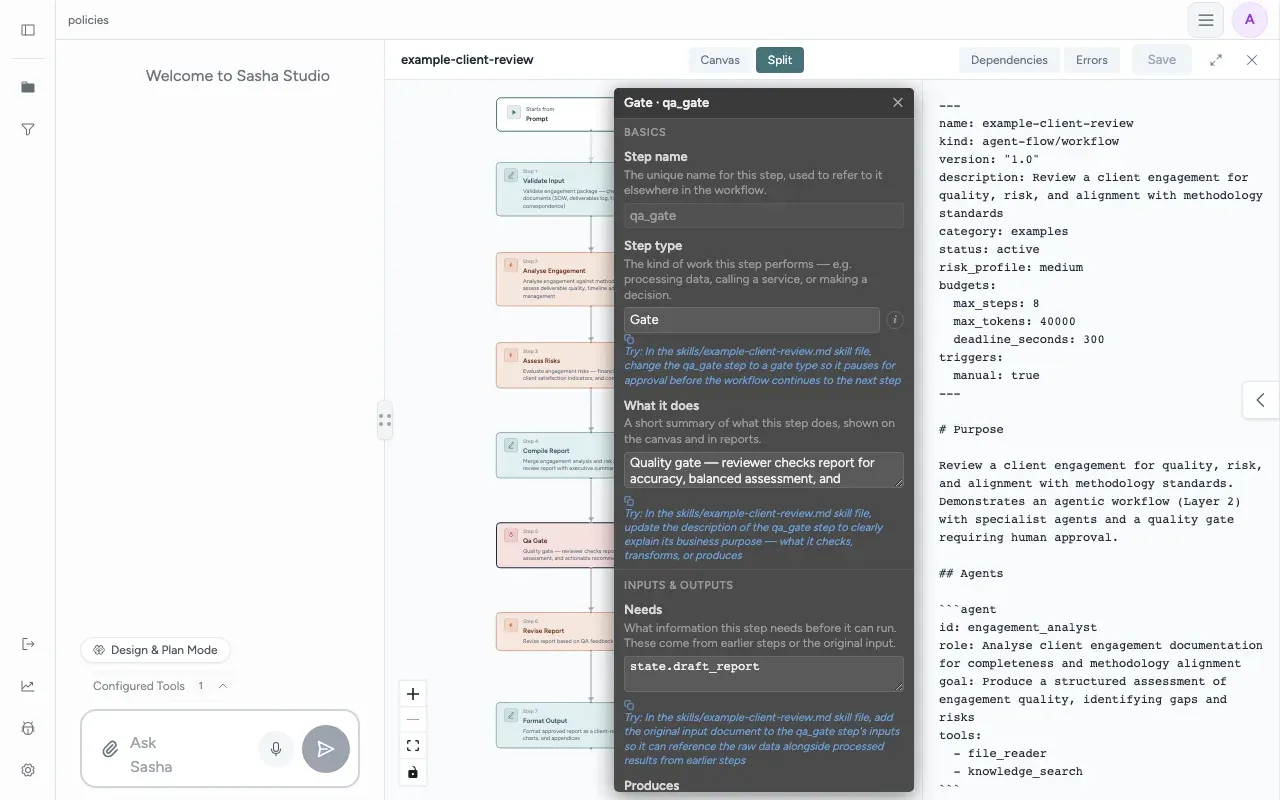Select the Format Output step node
The image size is (1280, 800).
tap(555, 725)
